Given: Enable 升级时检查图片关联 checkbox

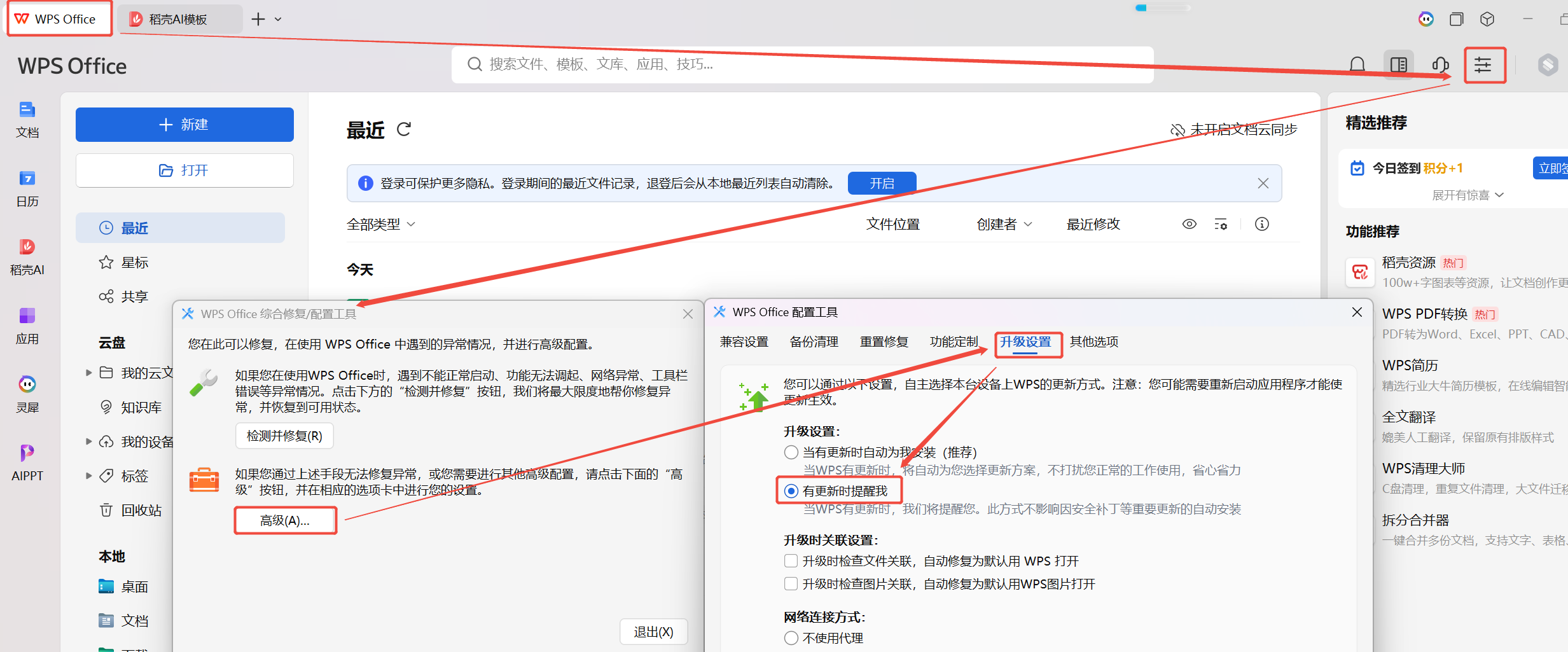Looking at the screenshot, I should click(791, 584).
